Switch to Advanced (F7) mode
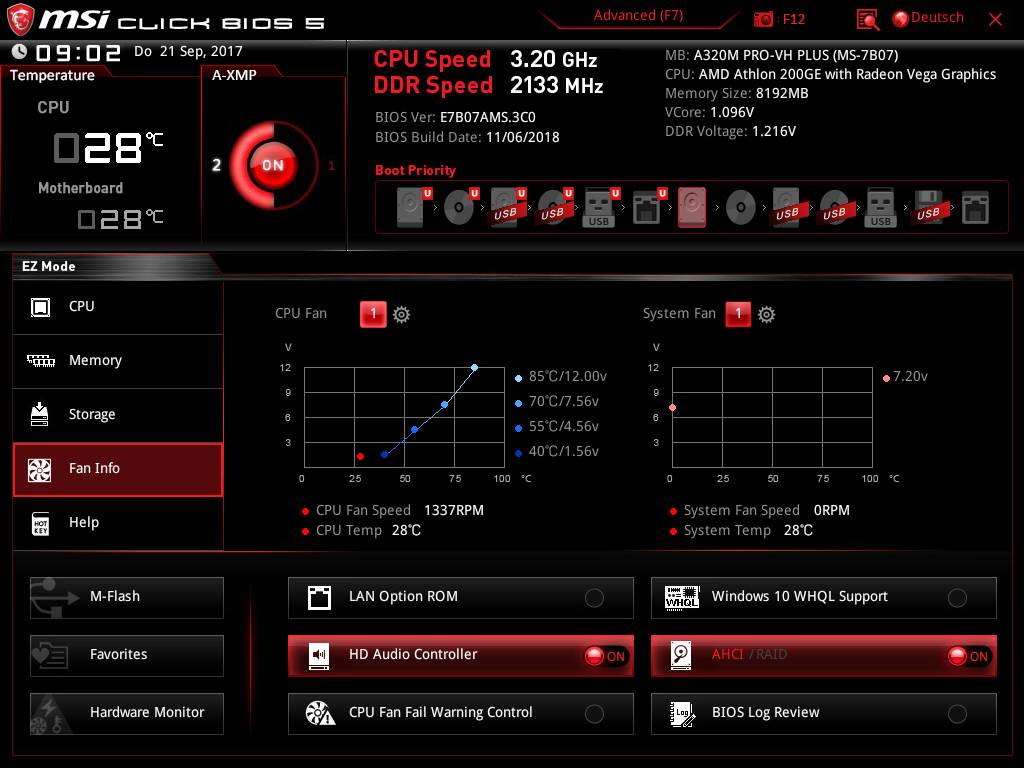The height and width of the screenshot is (768, 1024). click(x=638, y=16)
